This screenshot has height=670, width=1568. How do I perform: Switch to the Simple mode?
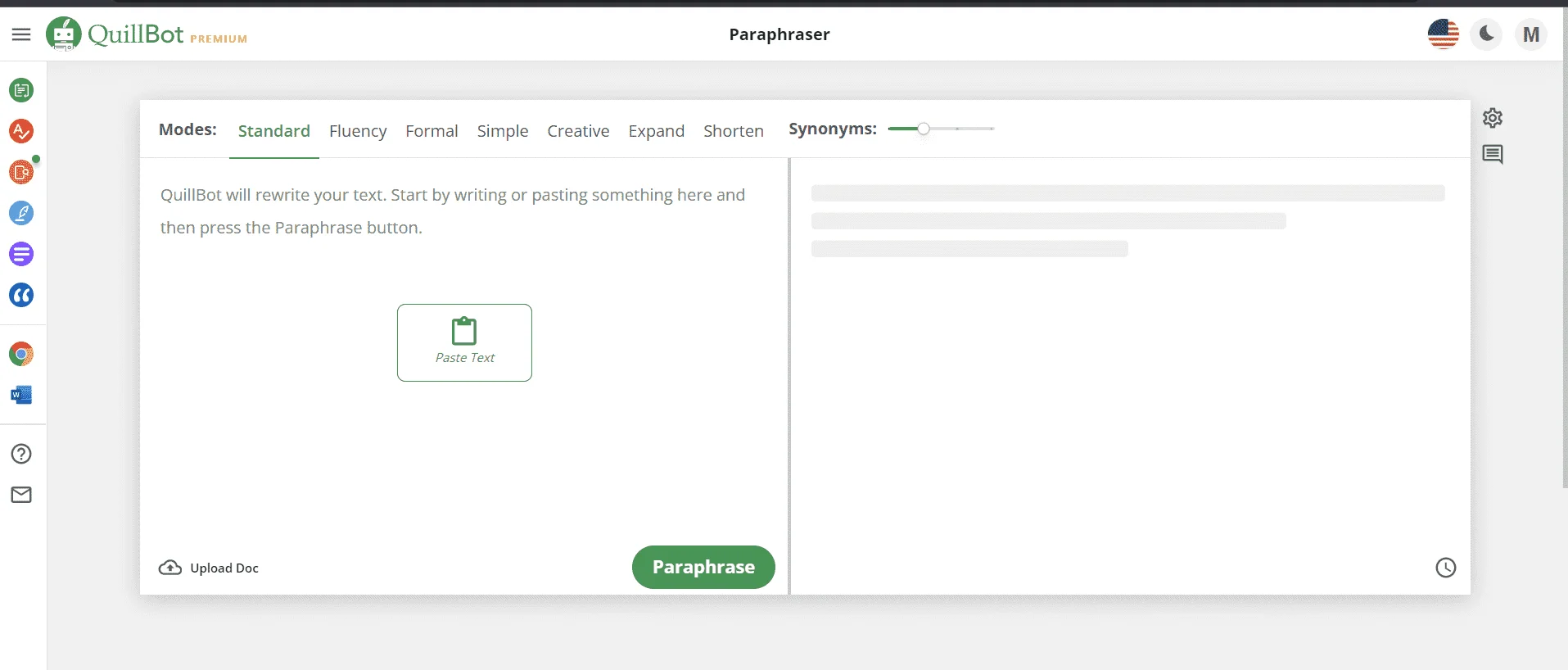[x=503, y=131]
